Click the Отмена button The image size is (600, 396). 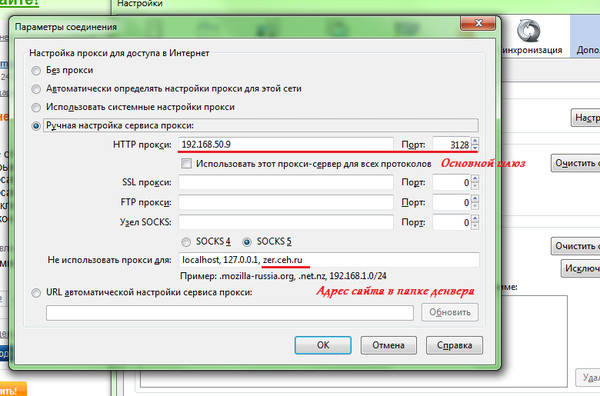coord(388,345)
